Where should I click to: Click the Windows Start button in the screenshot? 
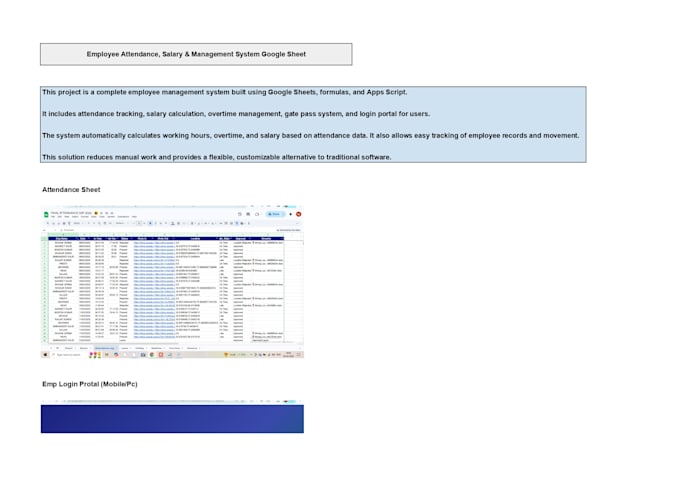(45, 355)
